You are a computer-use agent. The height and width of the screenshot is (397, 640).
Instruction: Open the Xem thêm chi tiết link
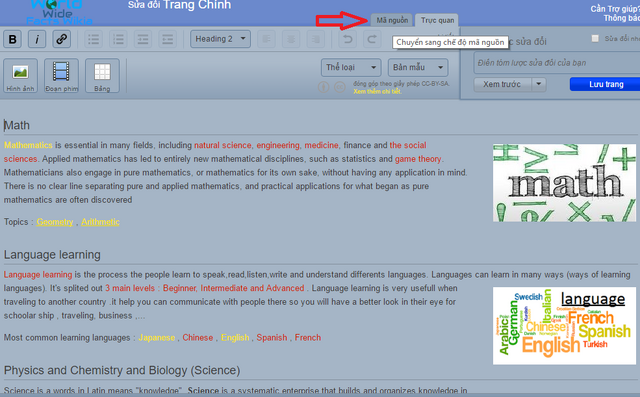[377, 91]
